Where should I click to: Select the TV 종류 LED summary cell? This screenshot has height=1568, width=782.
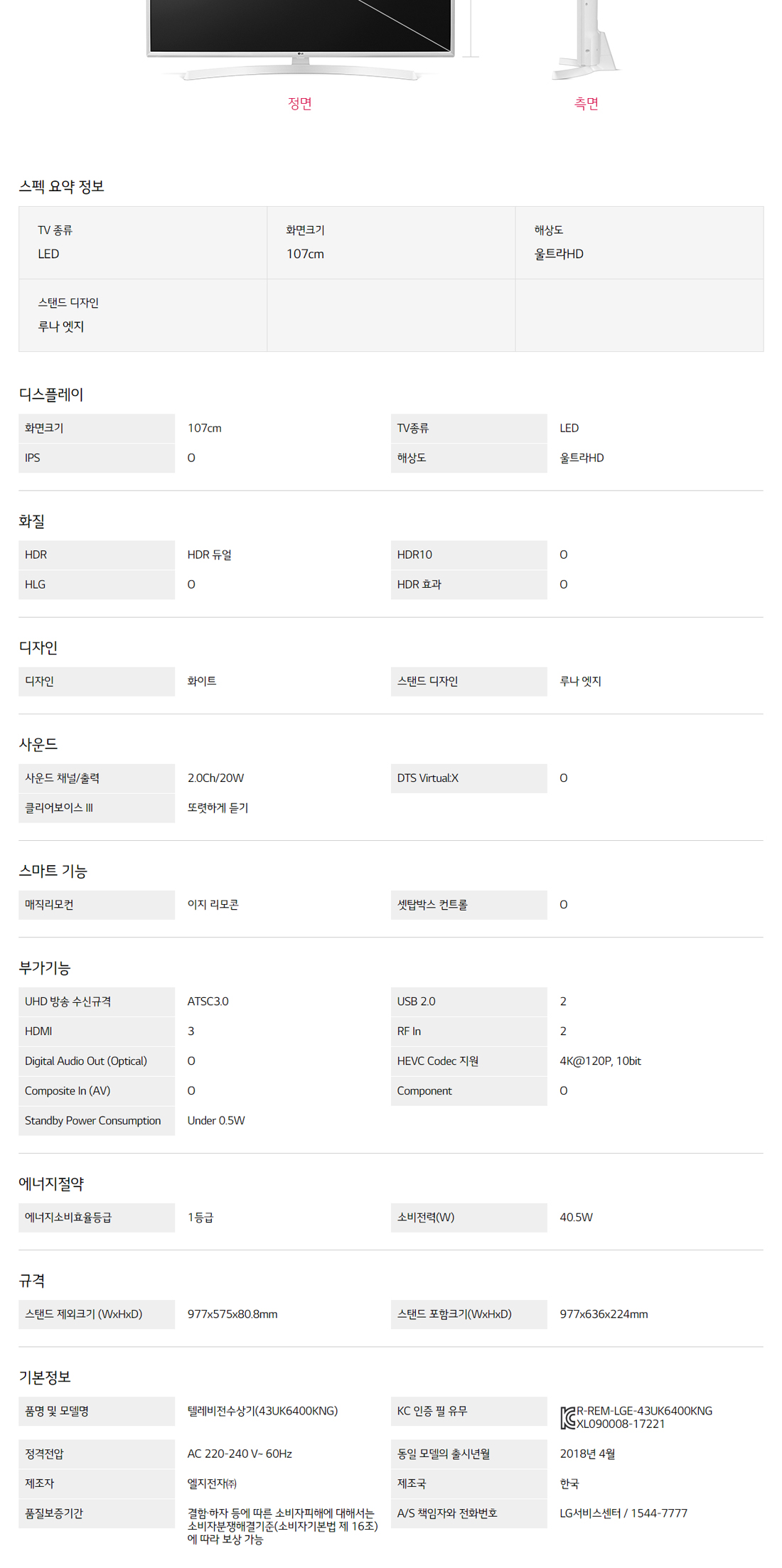[143, 242]
